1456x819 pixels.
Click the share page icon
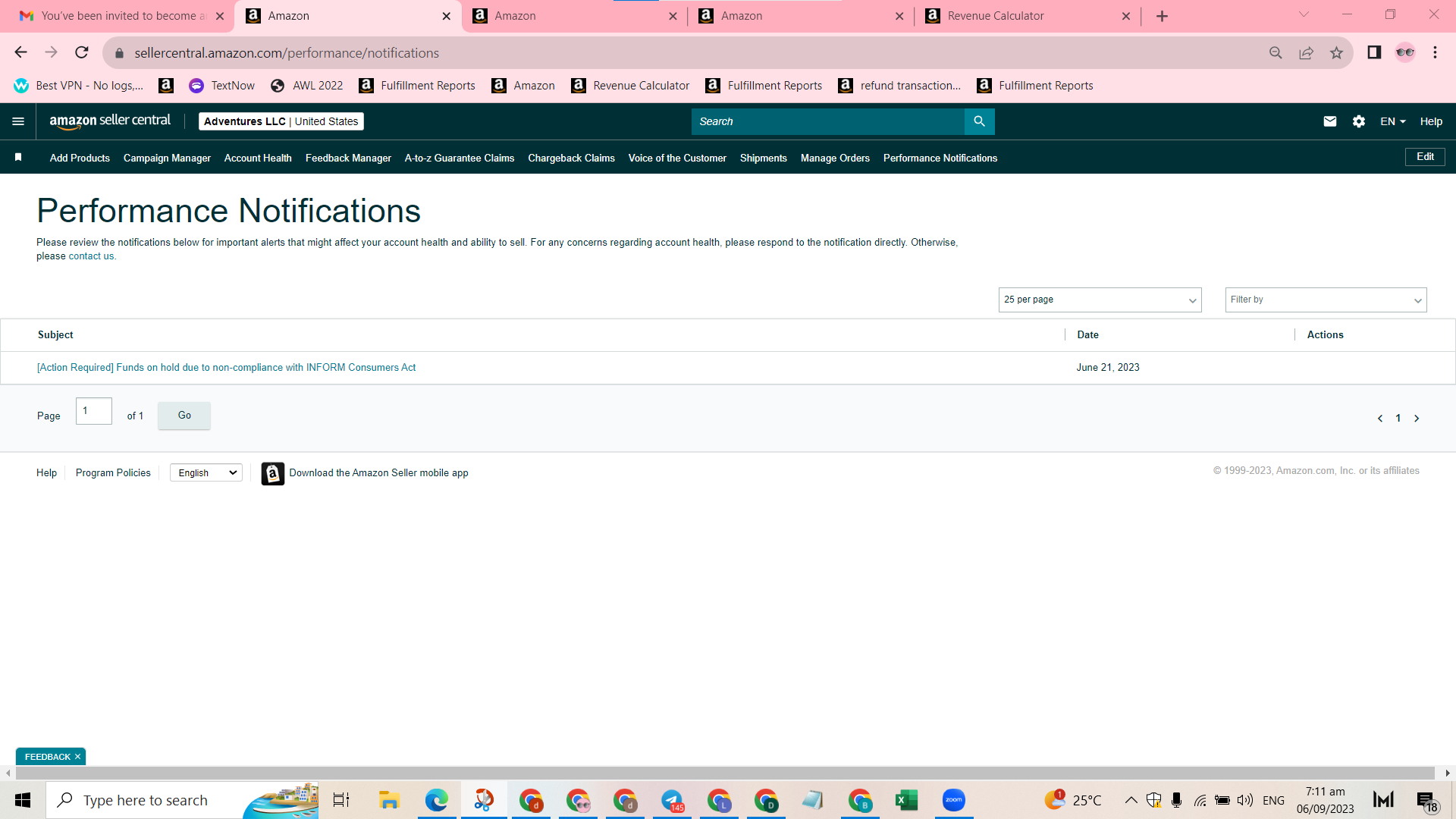pyautogui.click(x=1306, y=52)
